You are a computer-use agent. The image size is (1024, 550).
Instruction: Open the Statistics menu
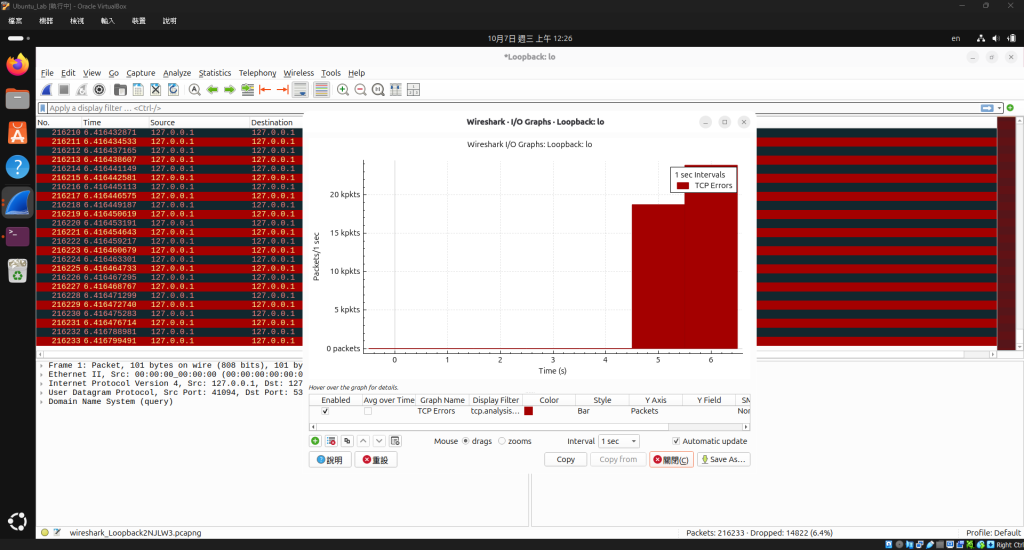[214, 73]
